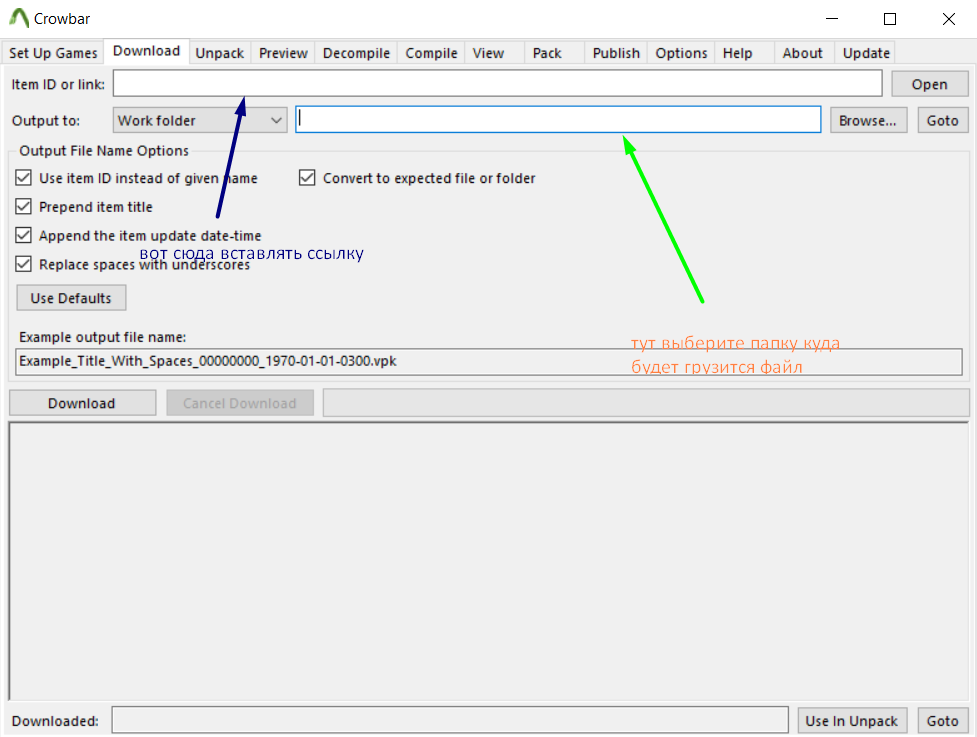Expand the Work folder output dropdown
This screenshot has height=737, width=977.
(x=199, y=120)
